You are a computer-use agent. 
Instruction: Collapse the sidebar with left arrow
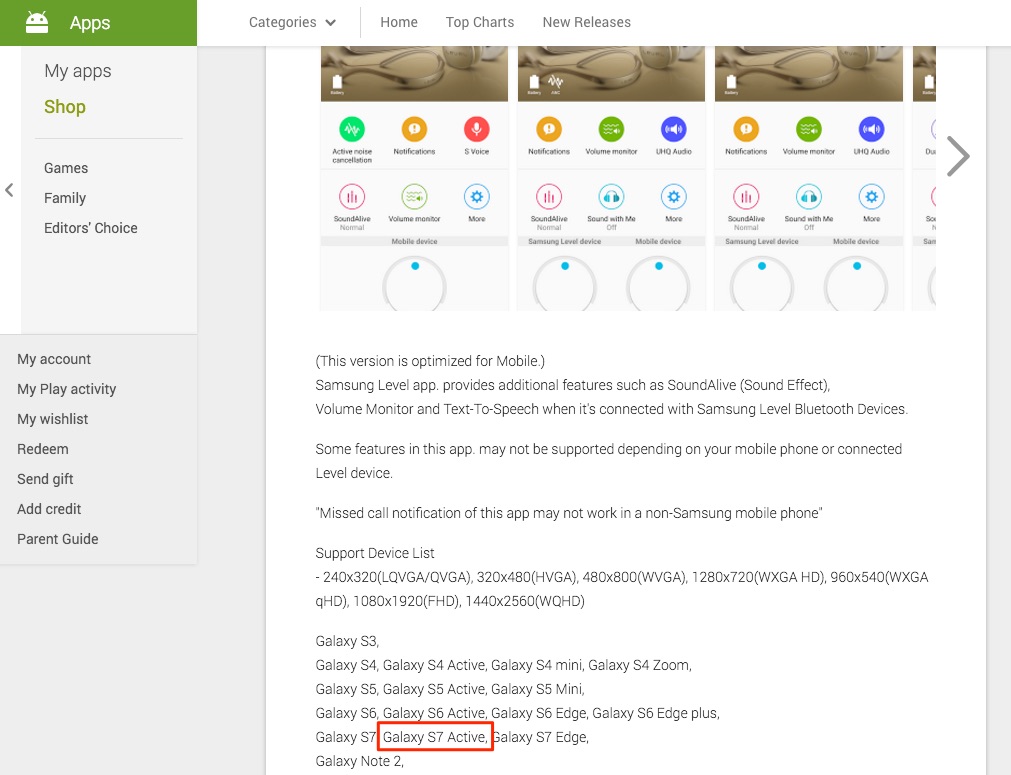[x=9, y=190]
